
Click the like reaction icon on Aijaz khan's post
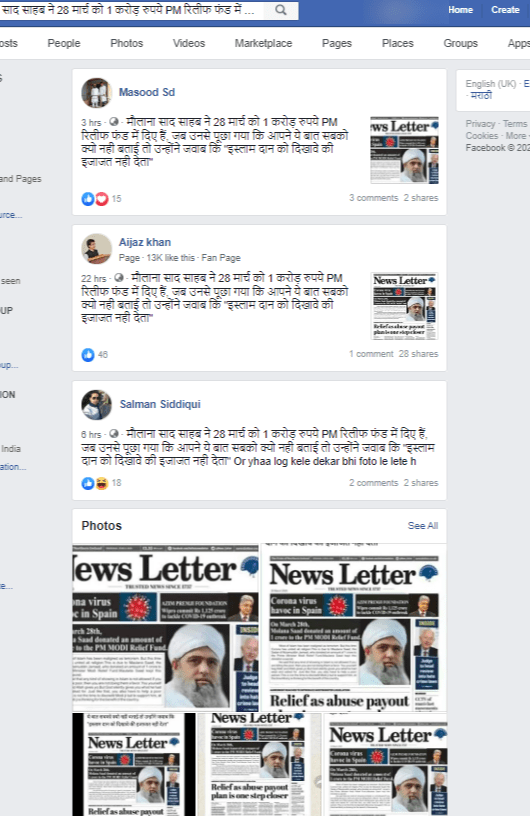click(x=88, y=354)
